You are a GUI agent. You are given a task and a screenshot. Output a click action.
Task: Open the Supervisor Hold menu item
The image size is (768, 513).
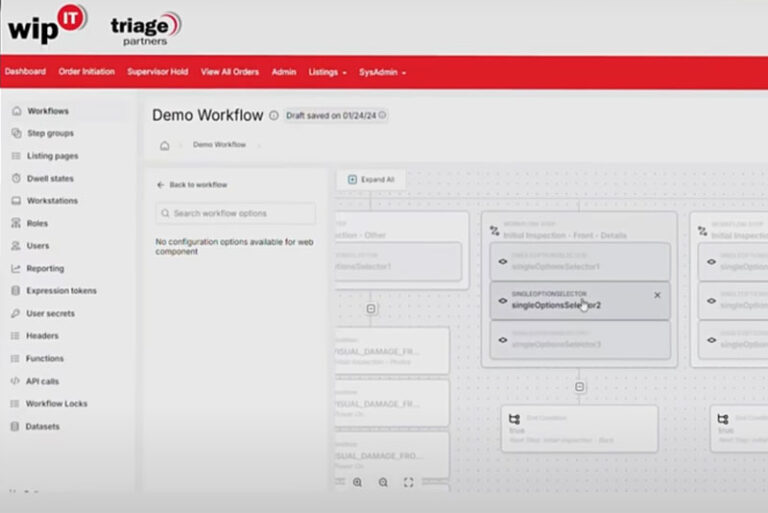click(158, 72)
